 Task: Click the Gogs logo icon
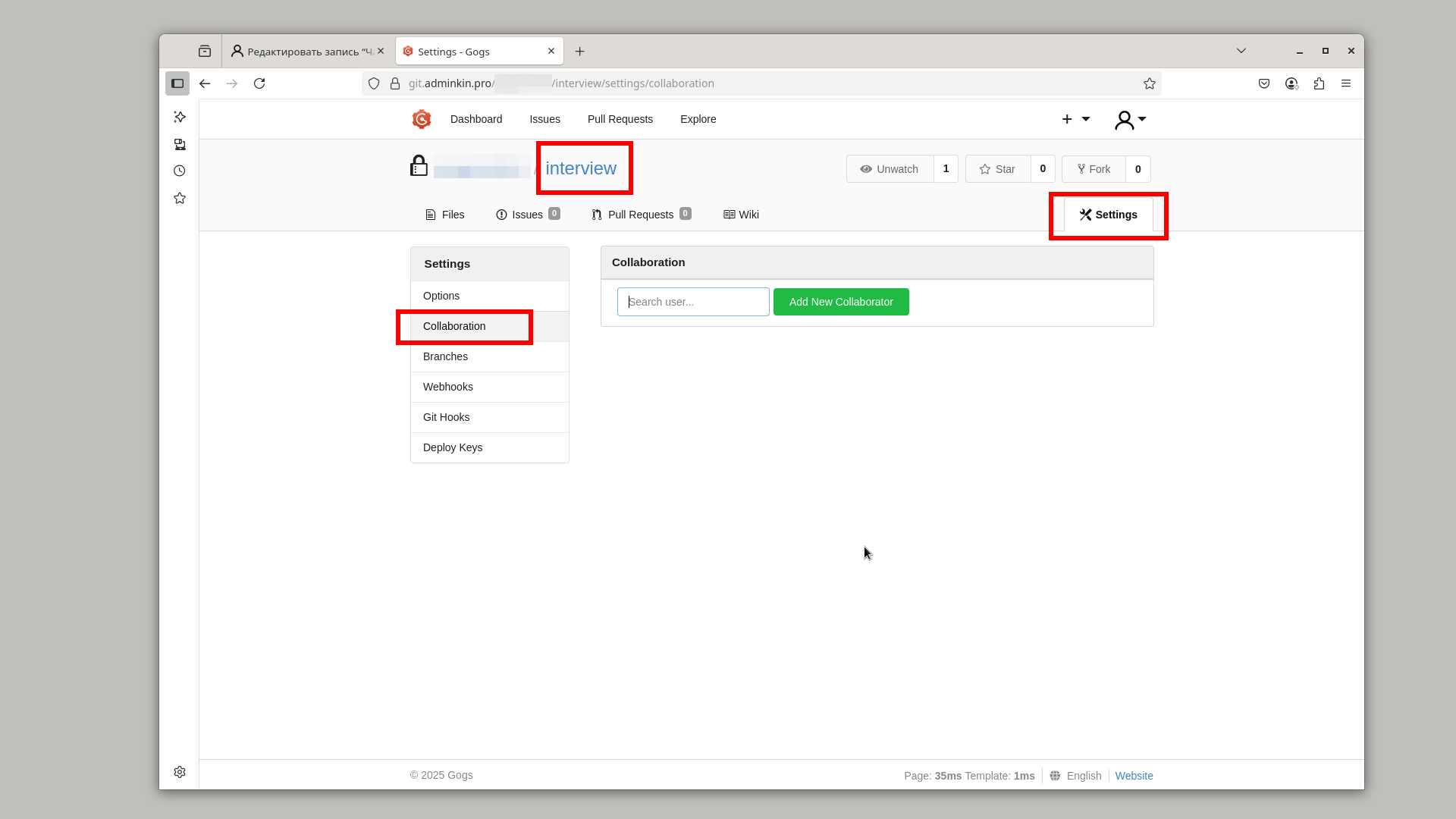pyautogui.click(x=422, y=119)
